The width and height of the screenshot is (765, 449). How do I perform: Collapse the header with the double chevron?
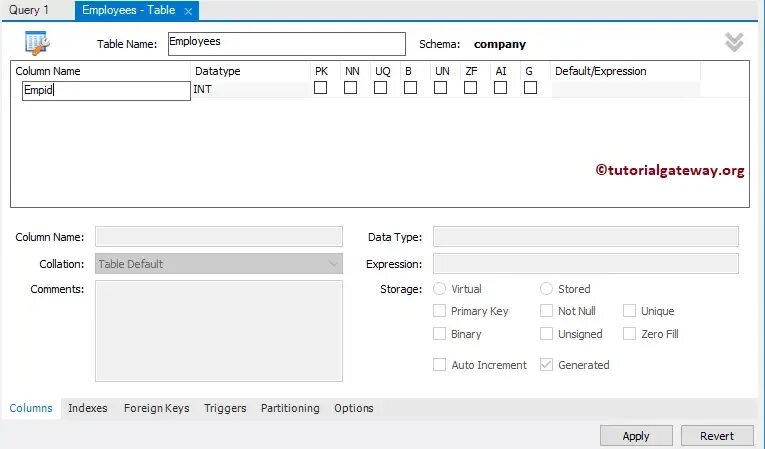tap(734, 42)
